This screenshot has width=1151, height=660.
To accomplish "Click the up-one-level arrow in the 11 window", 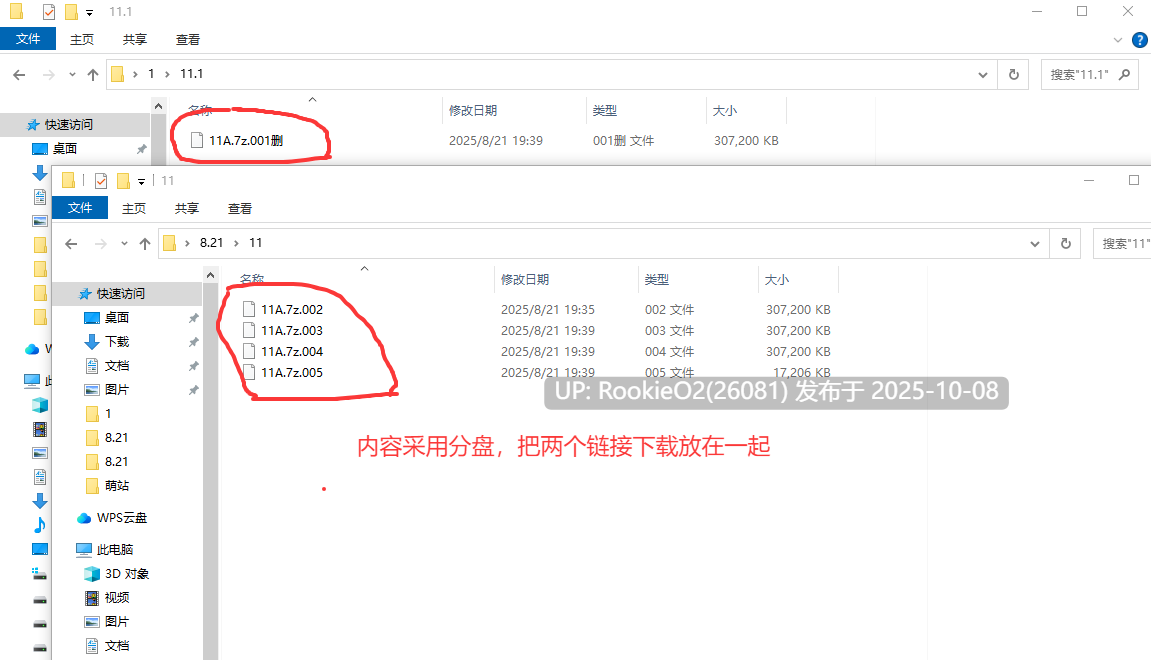I will click(145, 244).
